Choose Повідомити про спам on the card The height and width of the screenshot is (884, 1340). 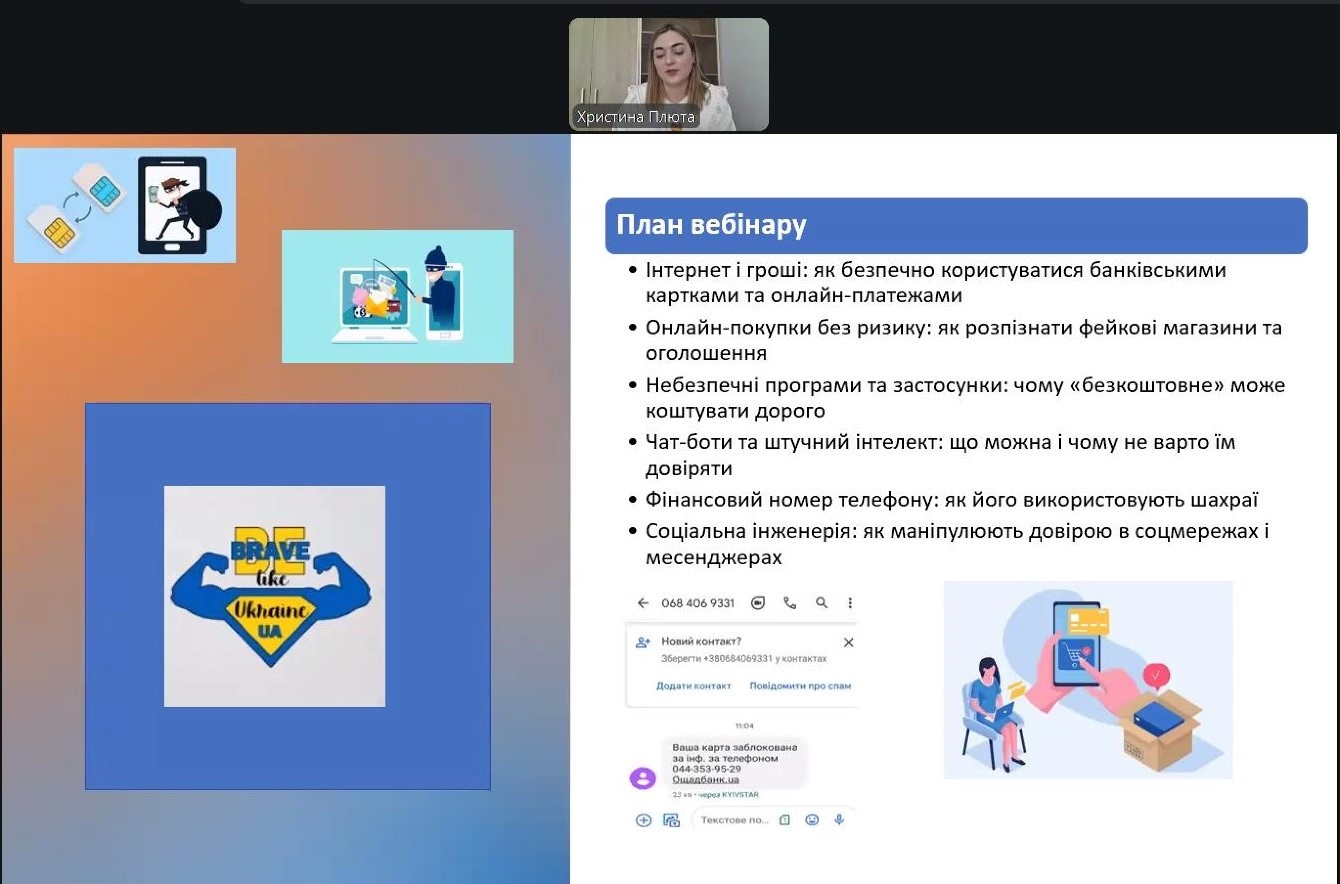(800, 686)
